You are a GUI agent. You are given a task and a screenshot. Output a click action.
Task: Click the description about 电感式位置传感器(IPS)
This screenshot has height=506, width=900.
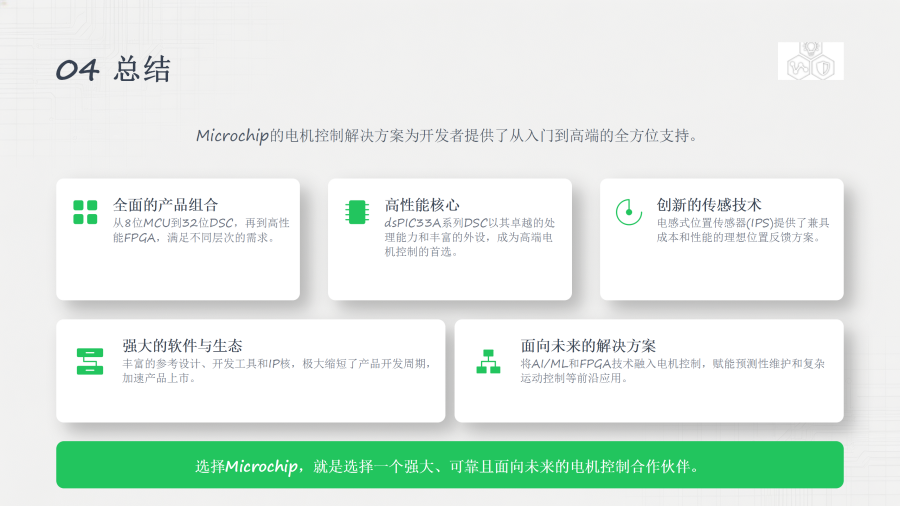tap(743, 230)
